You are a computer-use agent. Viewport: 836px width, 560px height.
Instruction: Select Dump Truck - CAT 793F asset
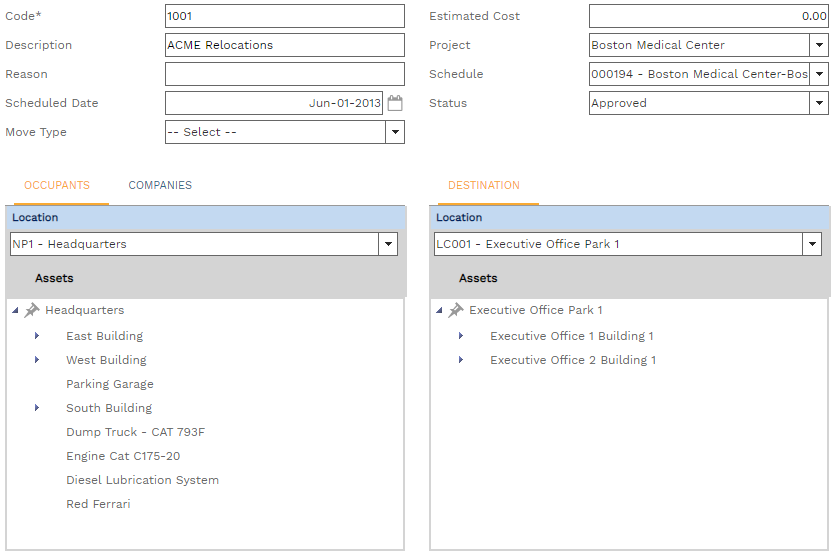[x=135, y=432]
